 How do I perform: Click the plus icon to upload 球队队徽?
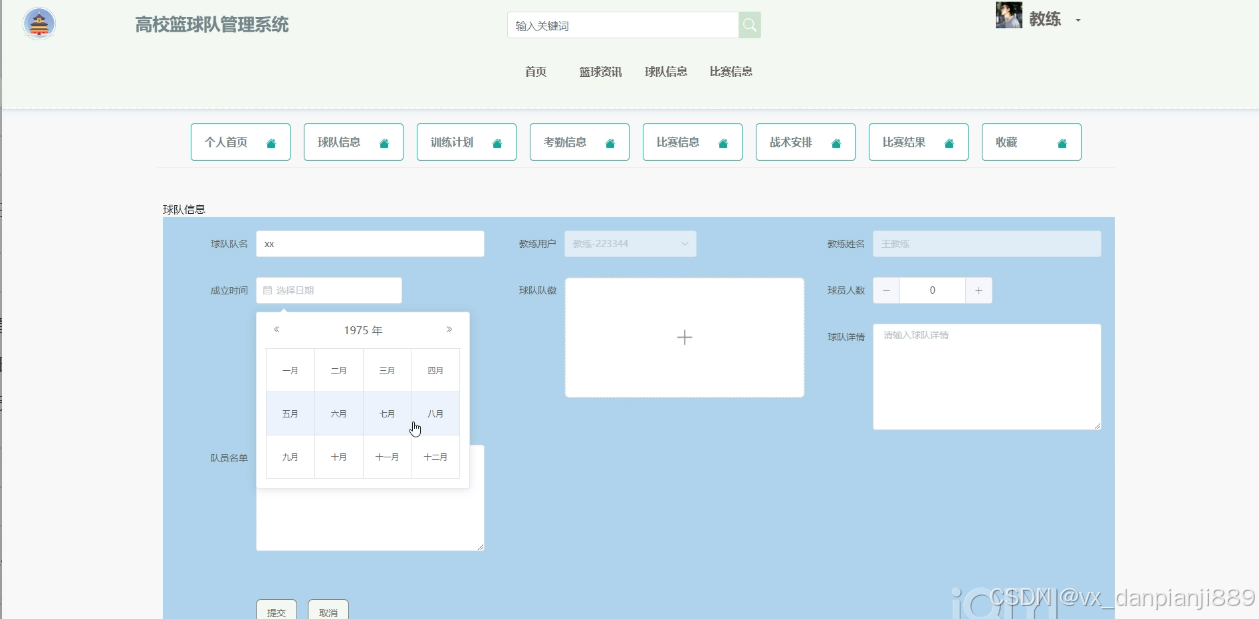pos(684,338)
